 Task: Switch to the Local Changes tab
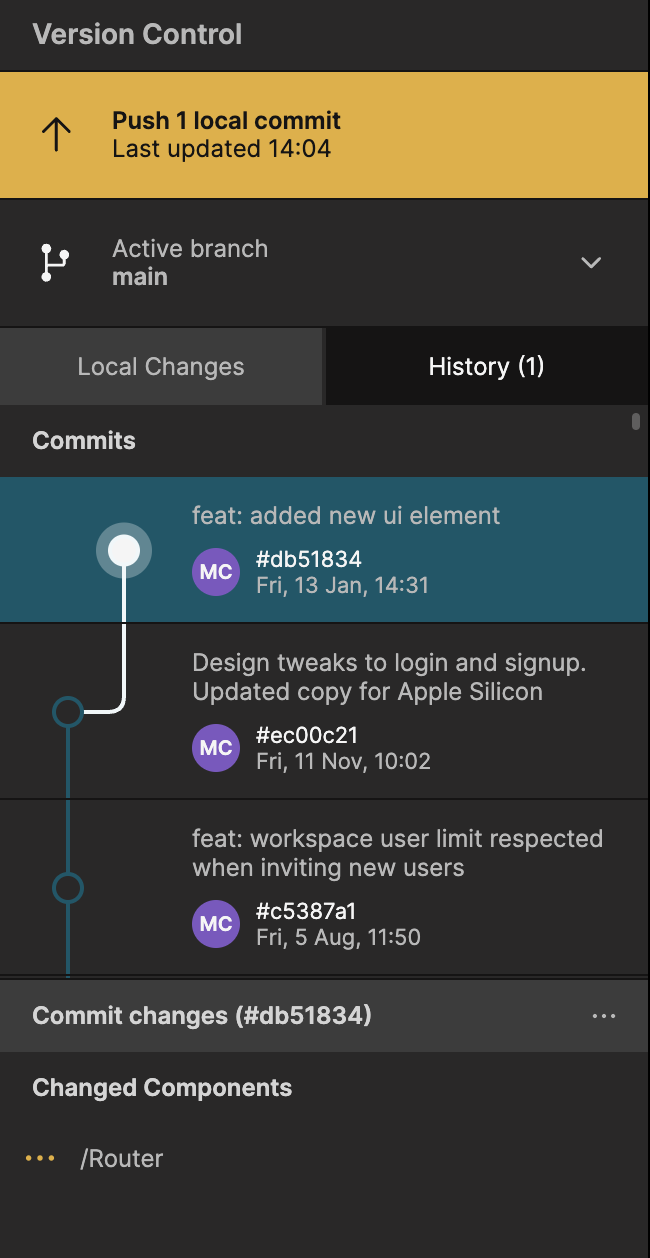pyautogui.click(x=161, y=367)
